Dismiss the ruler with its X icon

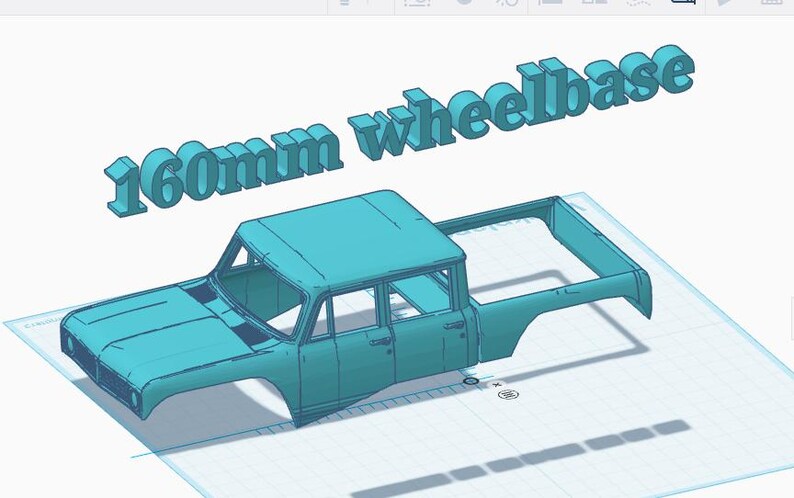[497, 385]
